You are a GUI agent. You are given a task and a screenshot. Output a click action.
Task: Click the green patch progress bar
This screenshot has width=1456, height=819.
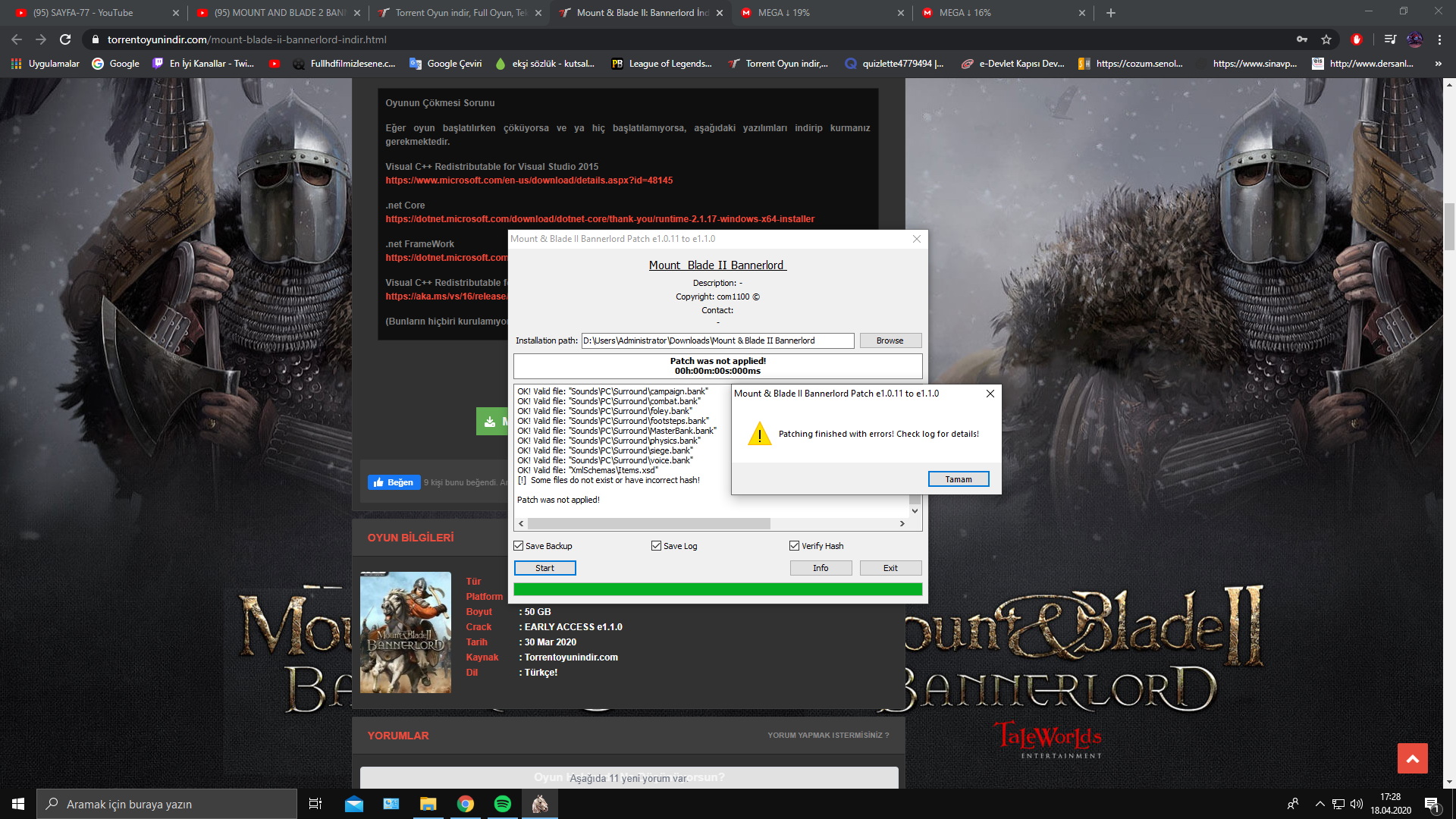pos(717,589)
